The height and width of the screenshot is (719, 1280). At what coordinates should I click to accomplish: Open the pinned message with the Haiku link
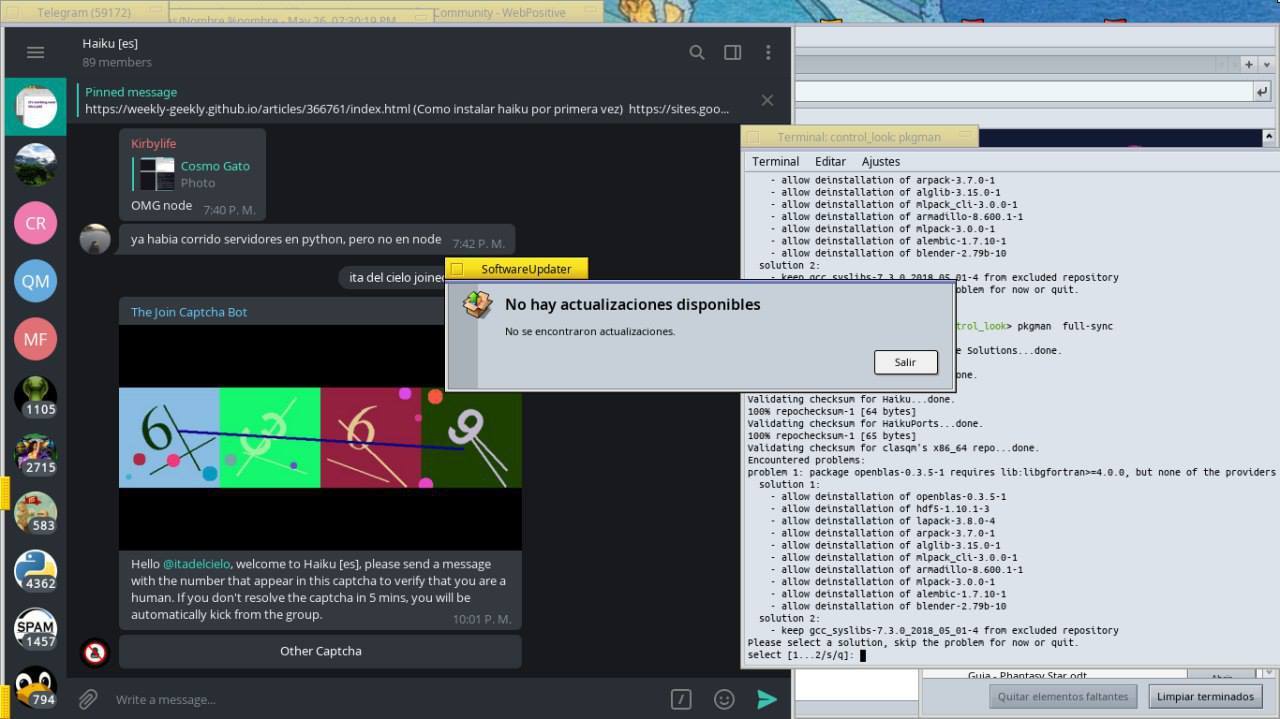pyautogui.click(x=407, y=100)
